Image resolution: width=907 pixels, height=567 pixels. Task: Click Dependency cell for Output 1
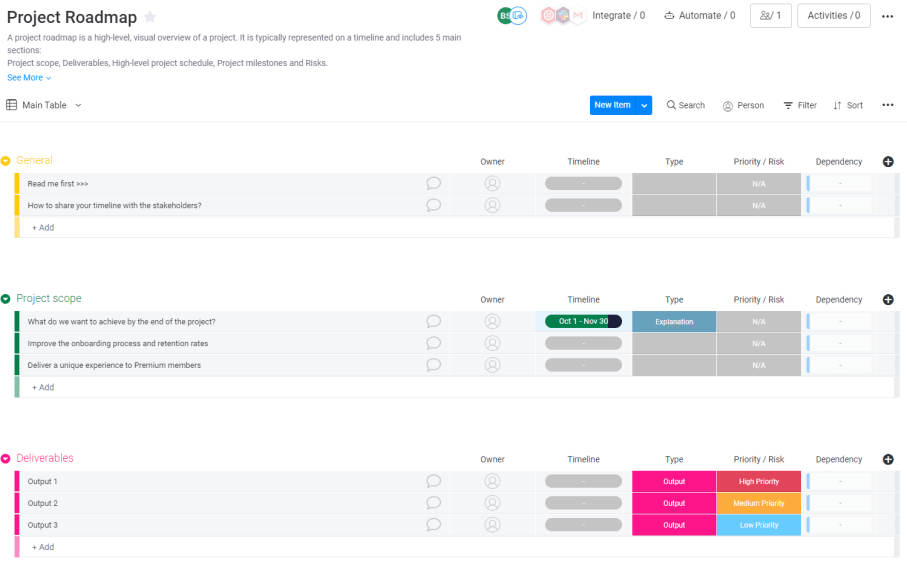coord(839,481)
